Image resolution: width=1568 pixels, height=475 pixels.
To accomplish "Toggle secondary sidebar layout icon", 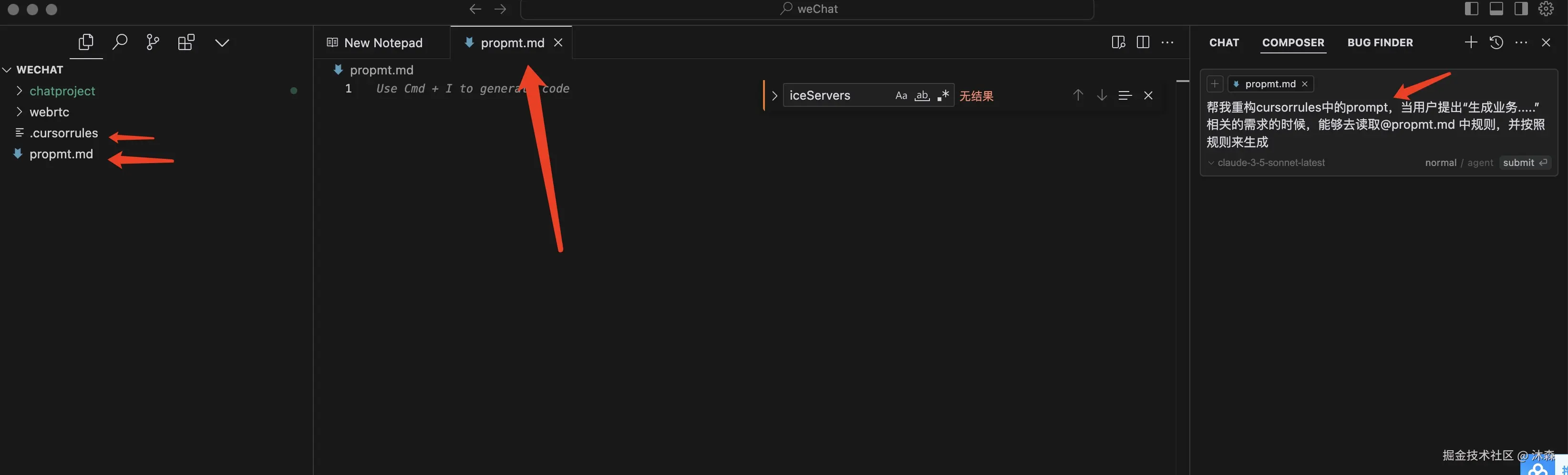I will [x=1521, y=9].
